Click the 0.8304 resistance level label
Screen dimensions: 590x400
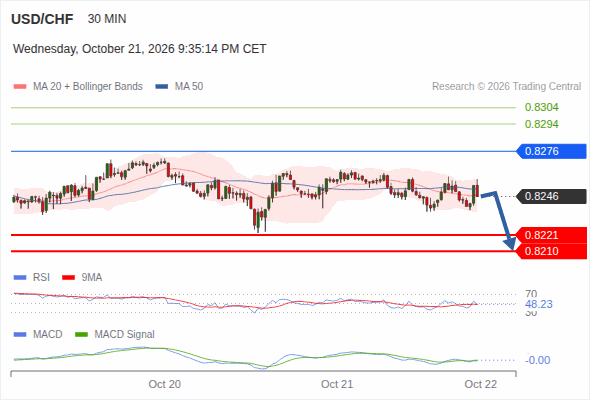(x=541, y=107)
